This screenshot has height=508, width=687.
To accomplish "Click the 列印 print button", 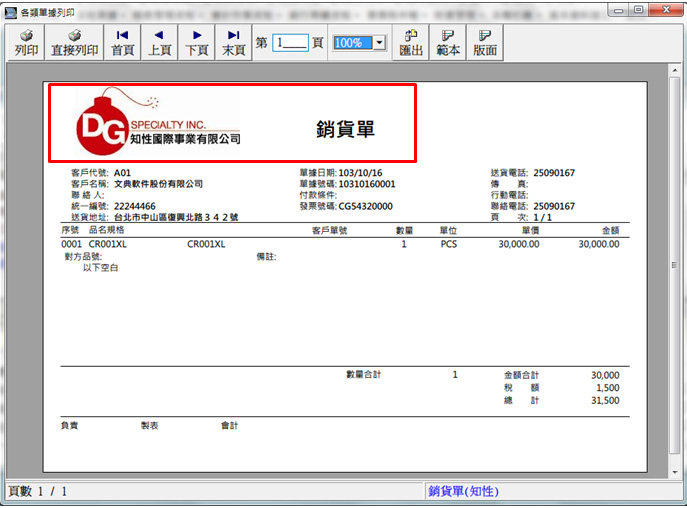I will click(x=26, y=42).
